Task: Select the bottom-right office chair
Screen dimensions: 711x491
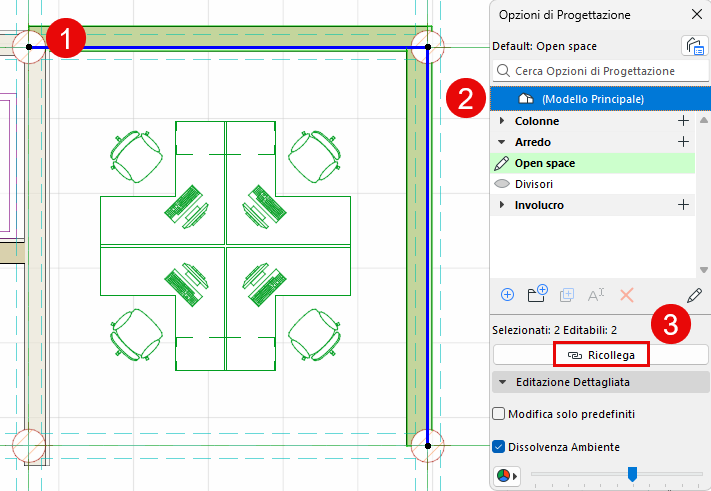Action: point(315,335)
